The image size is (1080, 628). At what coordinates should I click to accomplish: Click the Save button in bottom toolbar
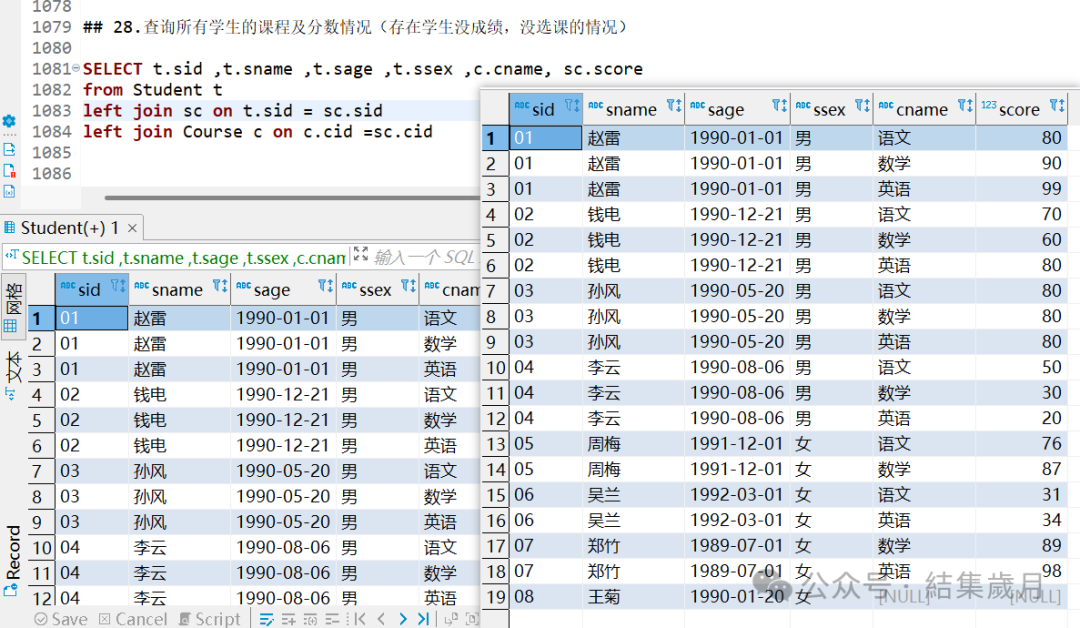coord(61,619)
